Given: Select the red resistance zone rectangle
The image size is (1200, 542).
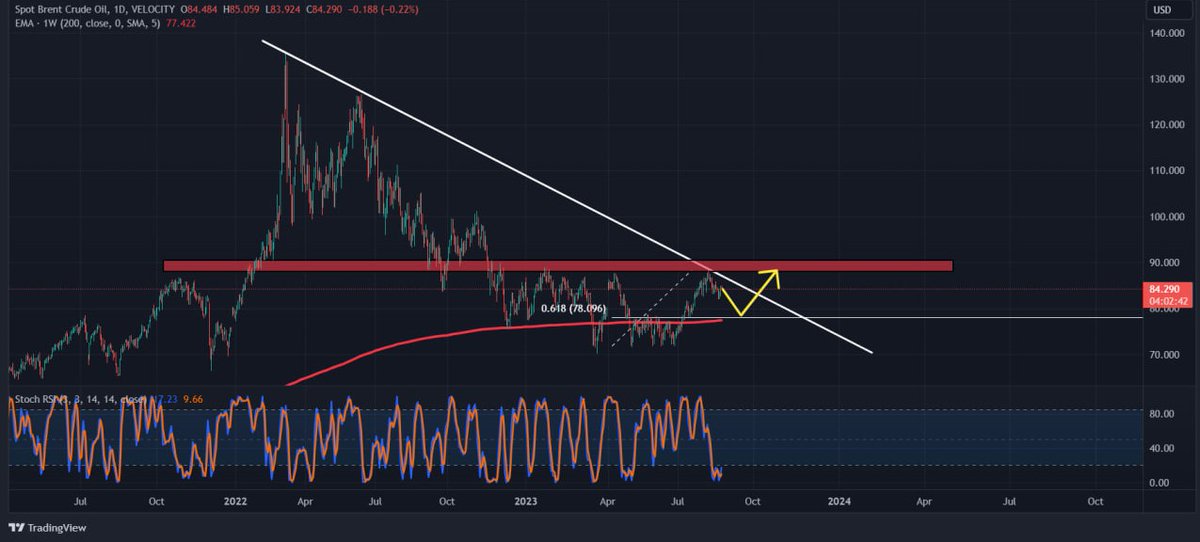Looking at the screenshot, I should click(557, 266).
